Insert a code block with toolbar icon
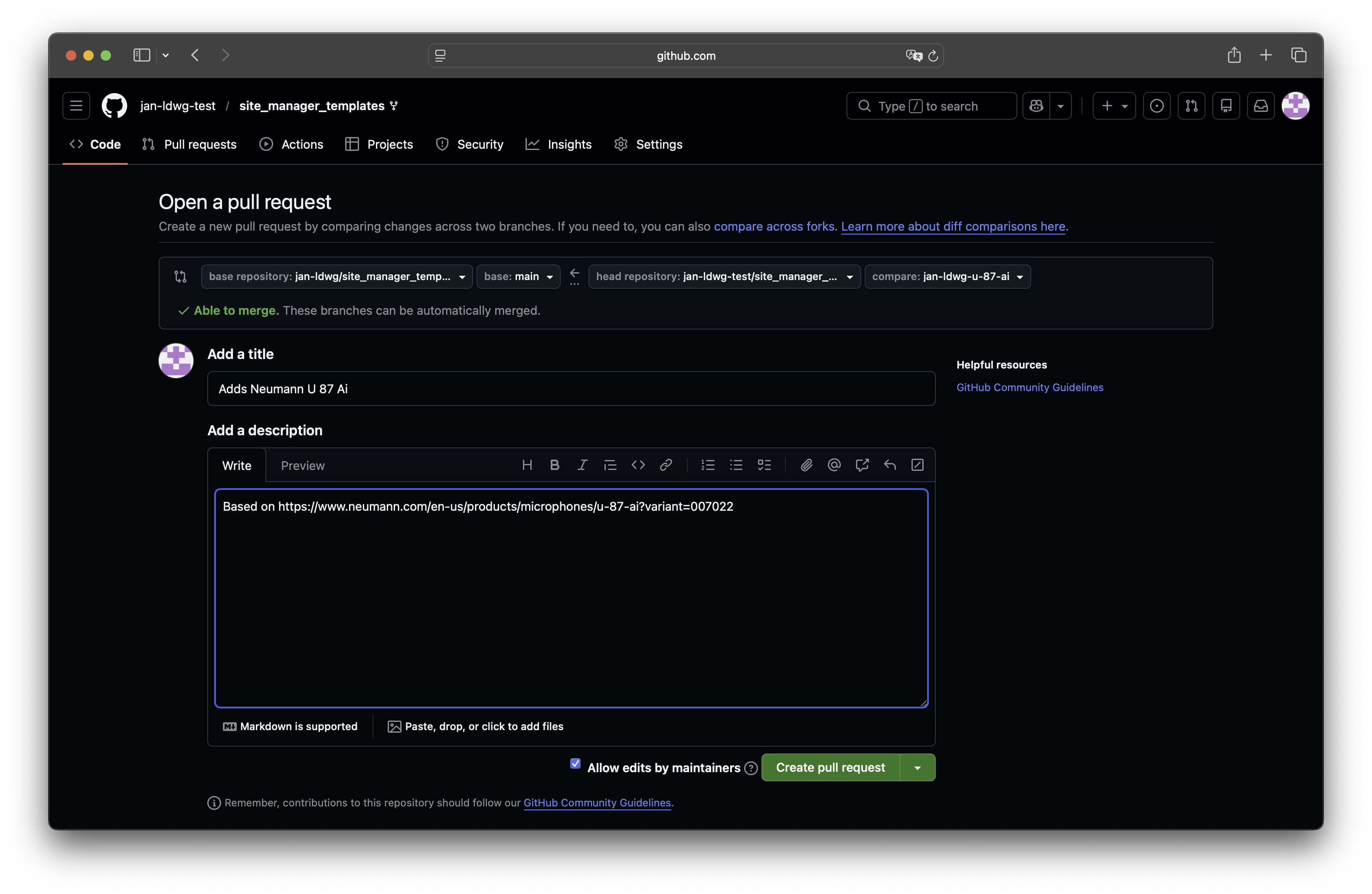The width and height of the screenshot is (1372, 894). click(x=637, y=465)
